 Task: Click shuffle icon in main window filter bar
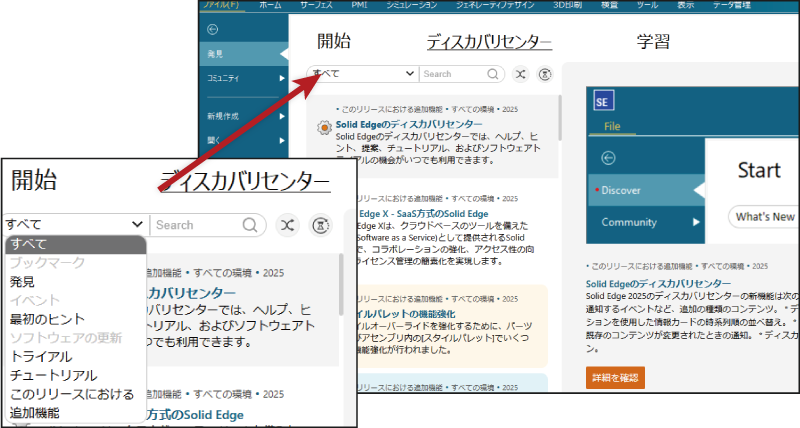520,74
